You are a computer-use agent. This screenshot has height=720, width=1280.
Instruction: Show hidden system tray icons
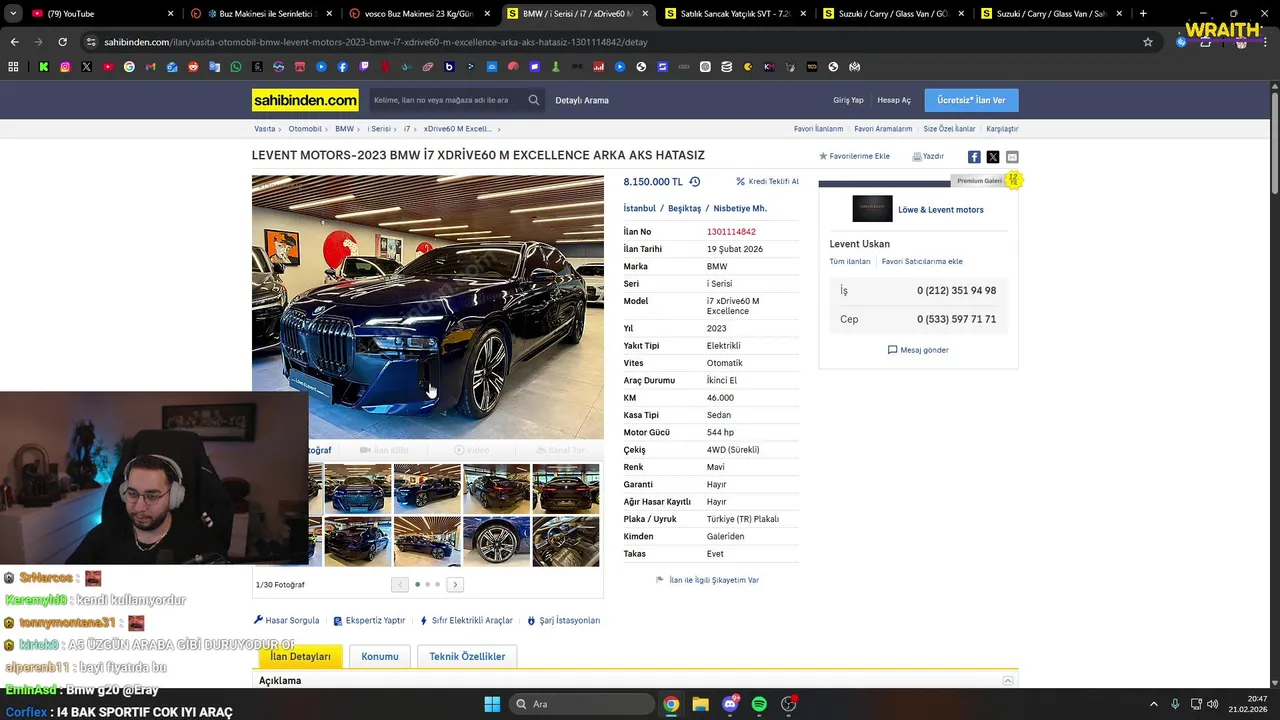point(1153,704)
